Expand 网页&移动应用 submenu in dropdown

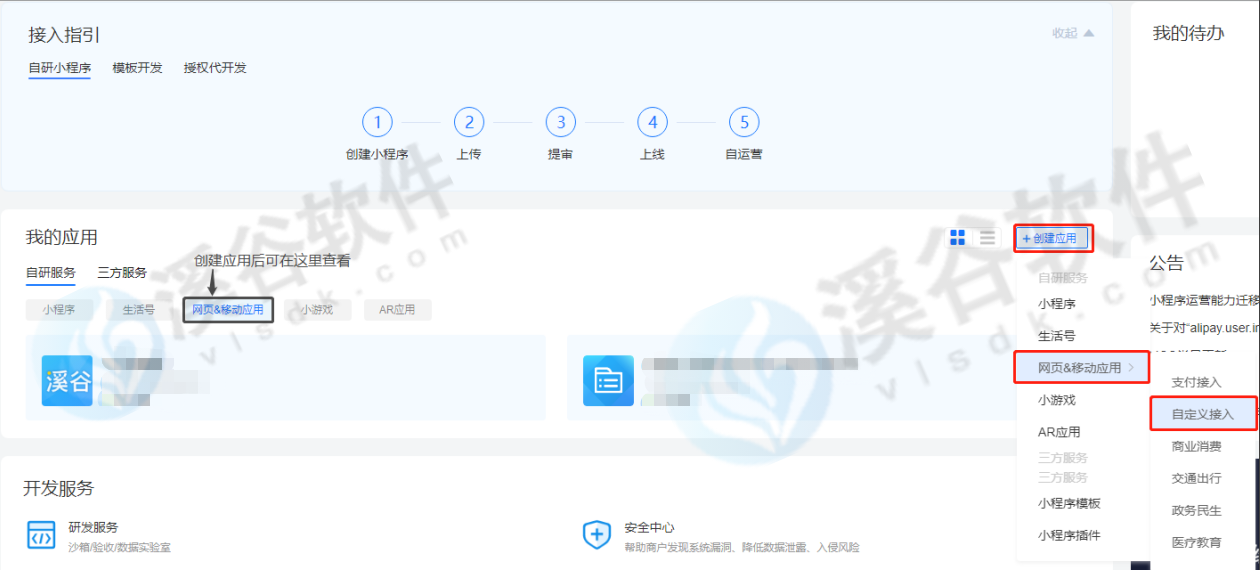1084,368
